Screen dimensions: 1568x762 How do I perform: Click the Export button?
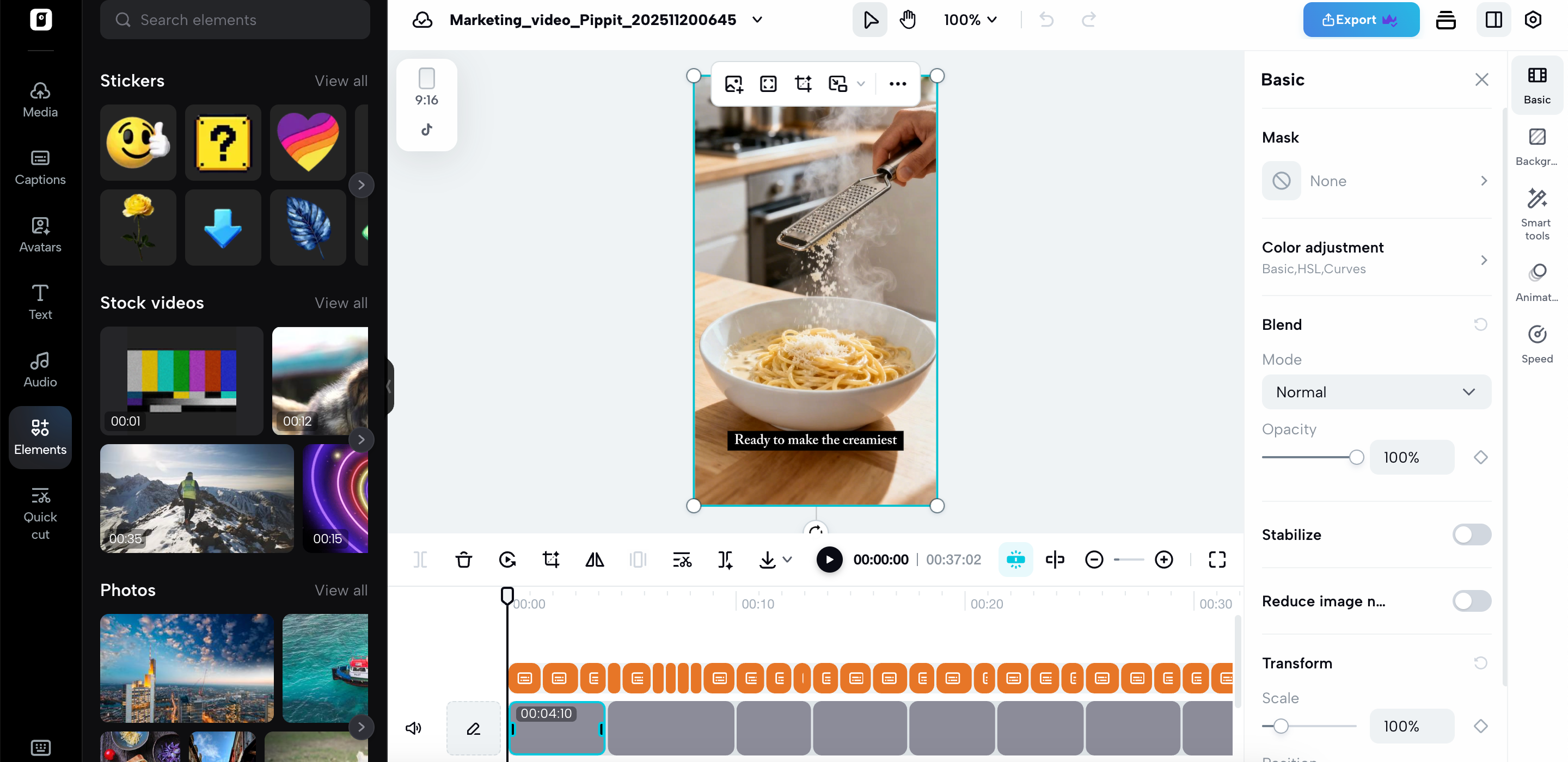[1361, 20]
